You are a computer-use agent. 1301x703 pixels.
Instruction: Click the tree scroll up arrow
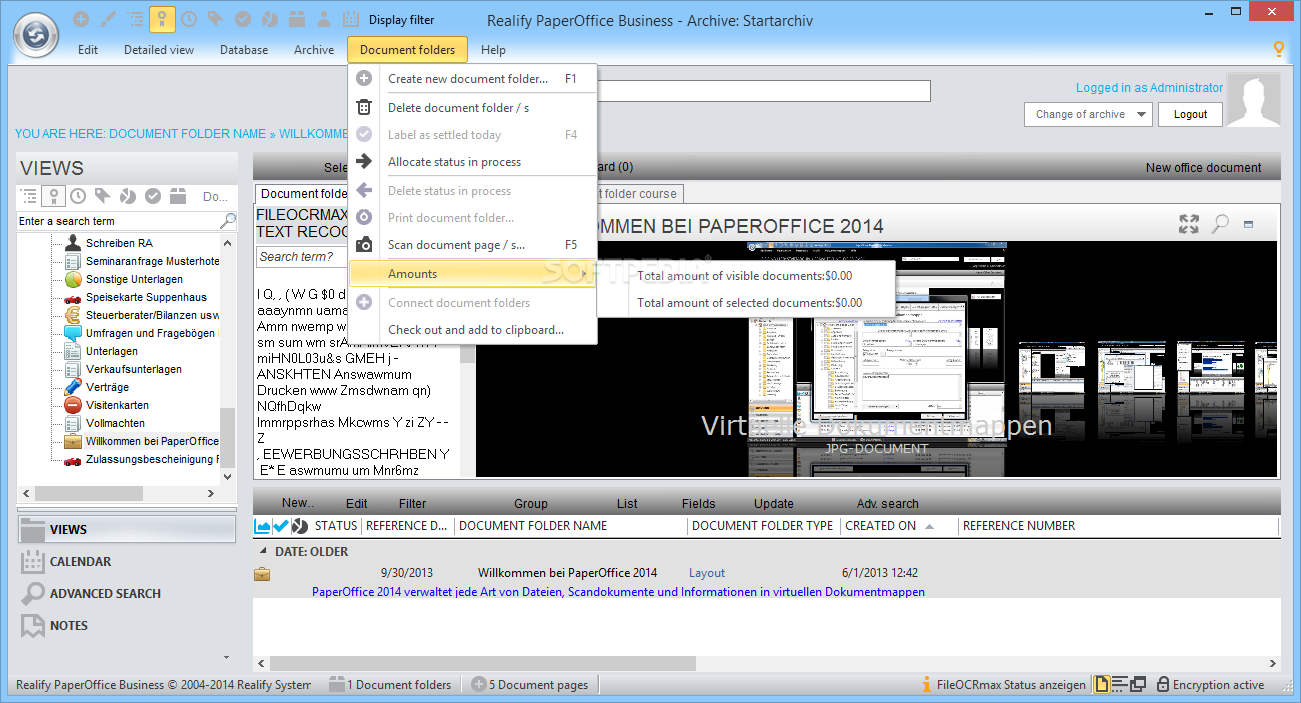[228, 243]
